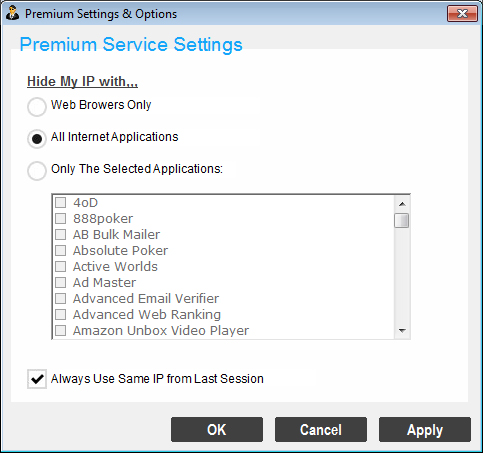
Task: Tick the Active Worlds checkbox
Action: pyautogui.click(x=60, y=266)
